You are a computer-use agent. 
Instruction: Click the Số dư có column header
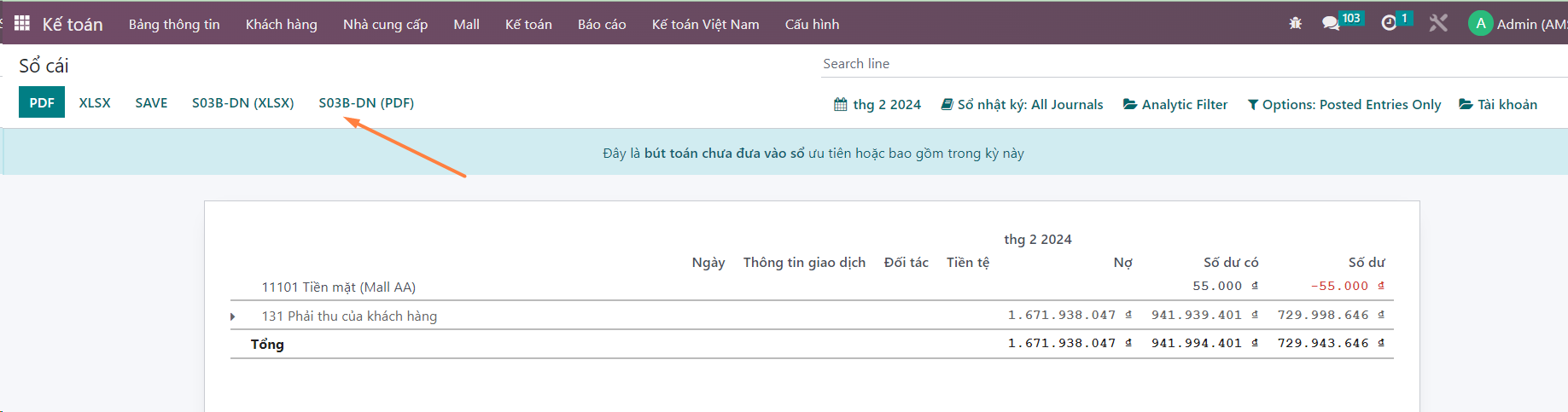point(1231,263)
